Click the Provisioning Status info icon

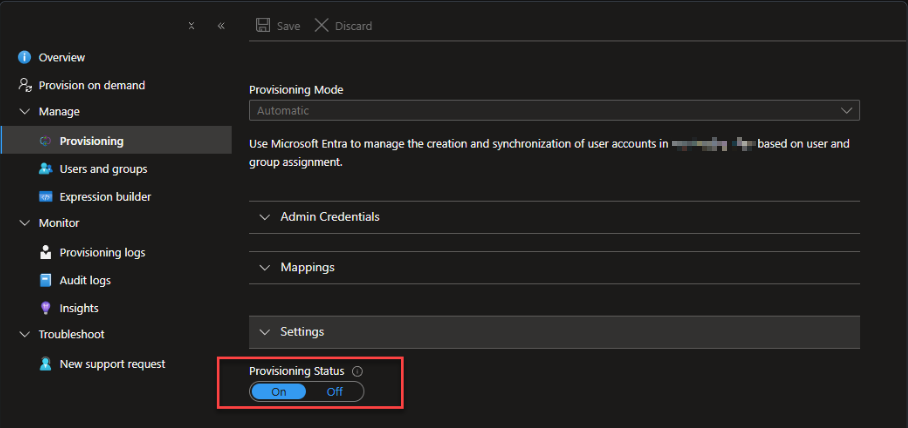coord(357,371)
